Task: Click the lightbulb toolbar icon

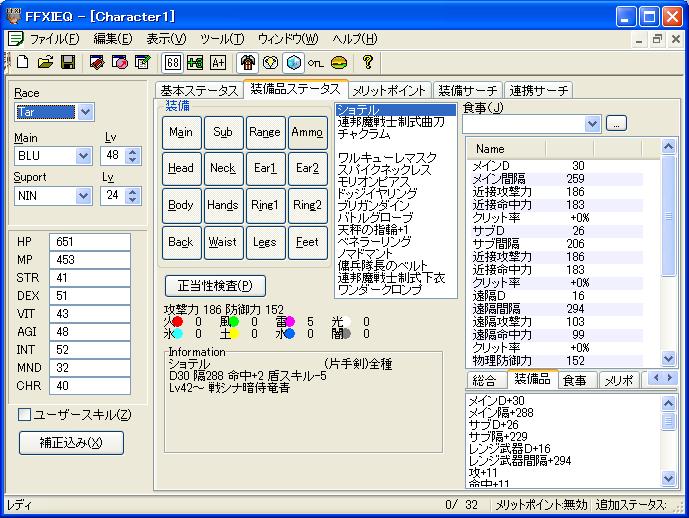Action: click(270, 63)
